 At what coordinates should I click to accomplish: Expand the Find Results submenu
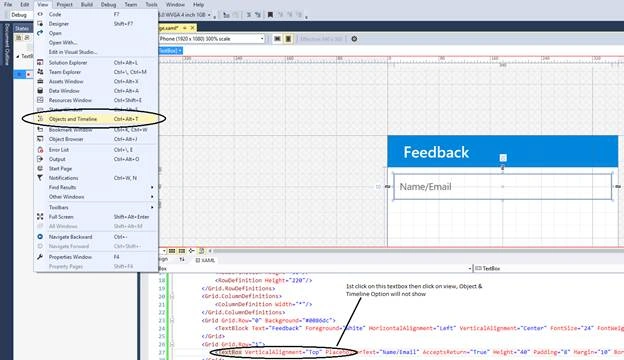coord(96,187)
